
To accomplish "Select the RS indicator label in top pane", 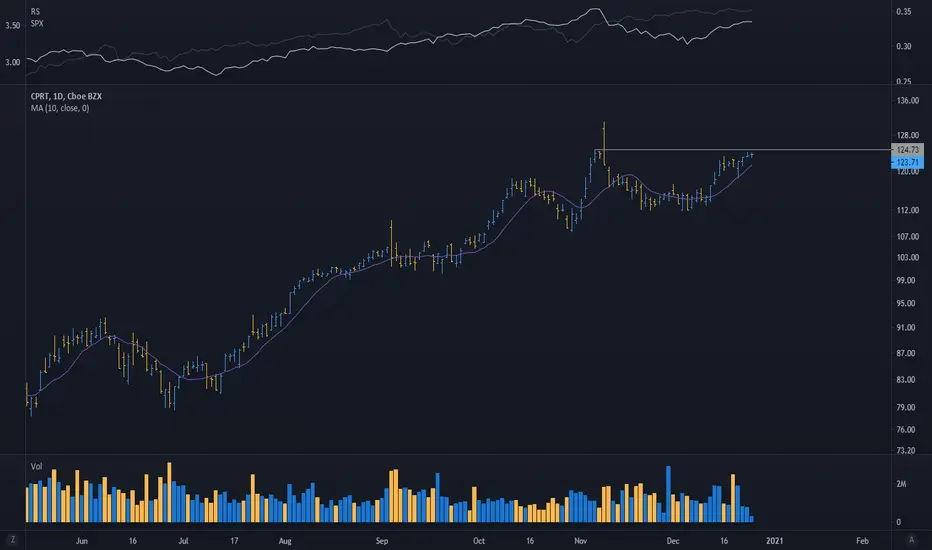I will point(35,11).
